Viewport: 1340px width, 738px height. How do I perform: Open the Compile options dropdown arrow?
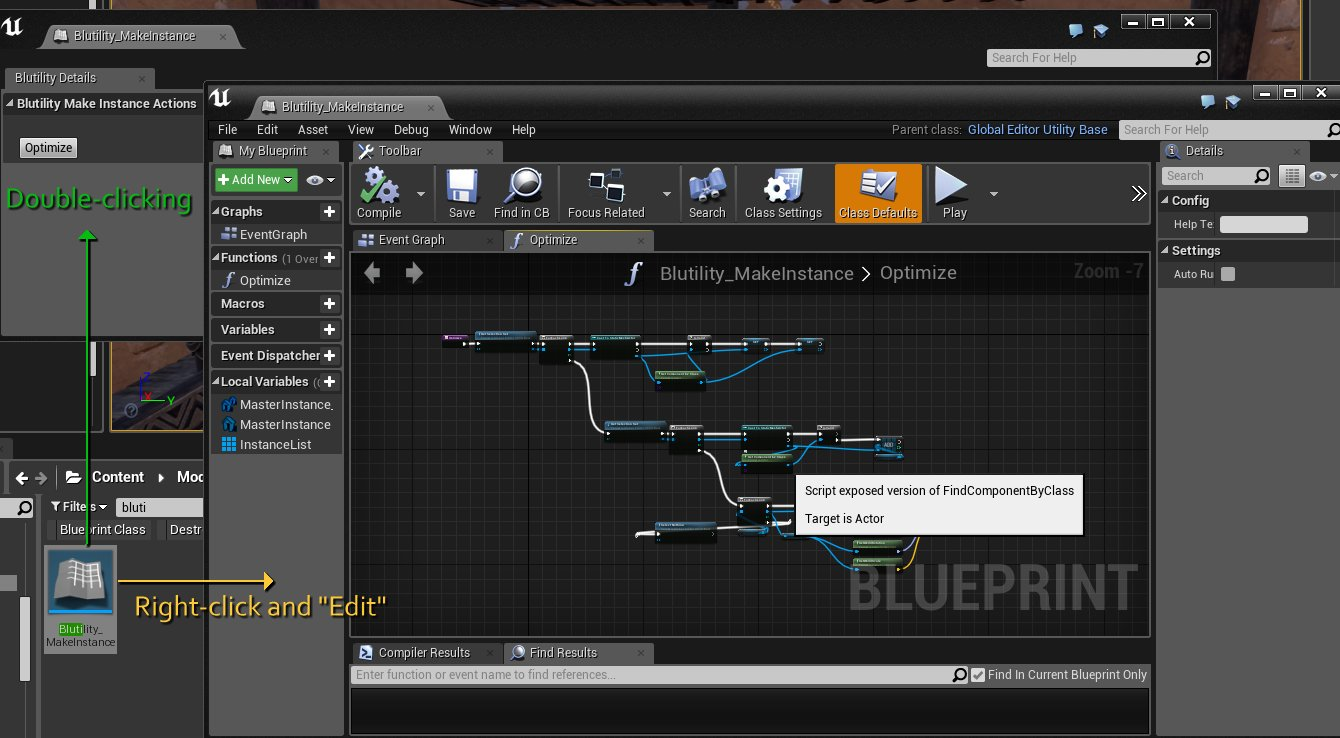421,194
